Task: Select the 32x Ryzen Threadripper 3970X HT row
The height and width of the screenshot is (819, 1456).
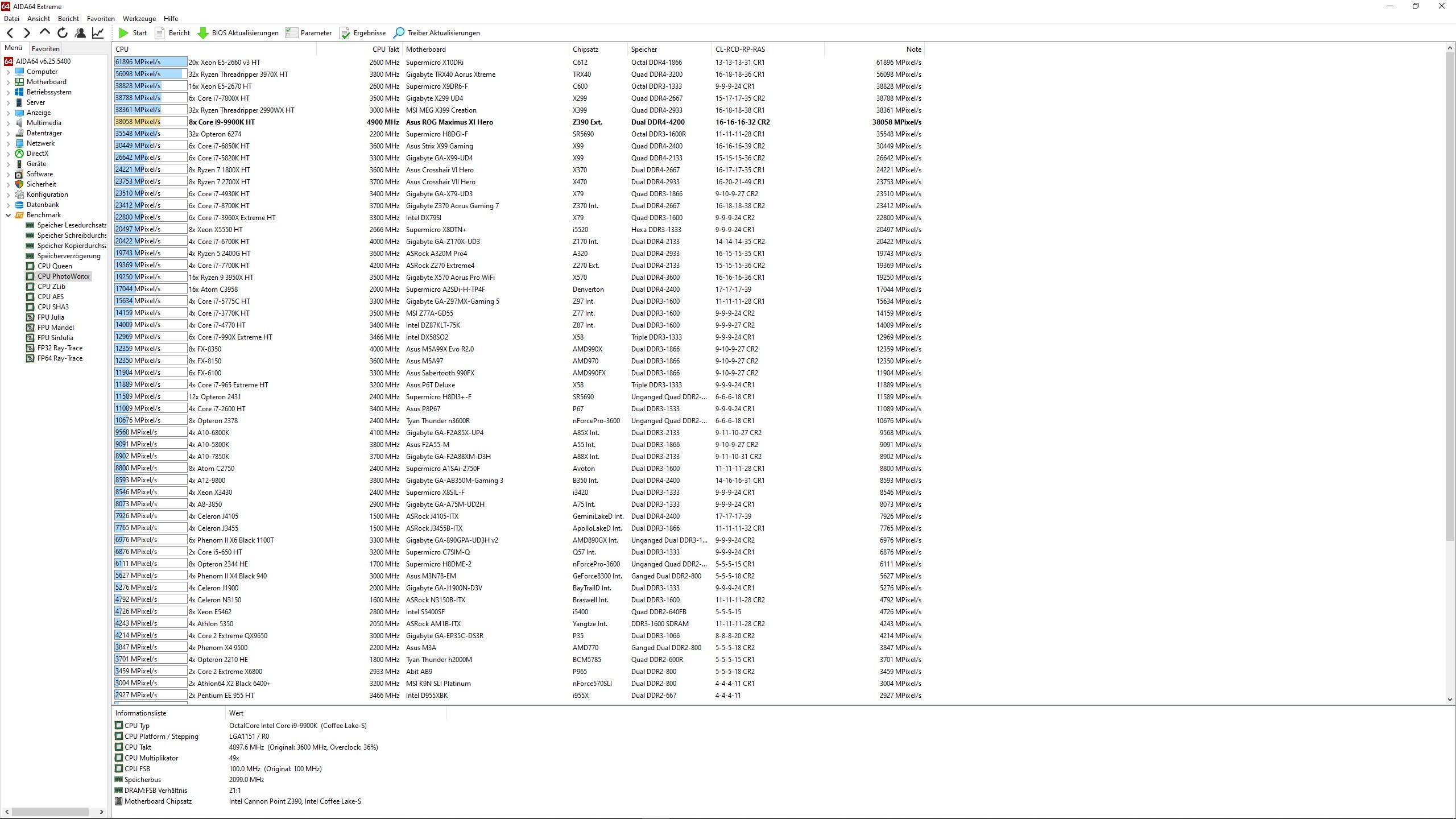Action: 519,75
